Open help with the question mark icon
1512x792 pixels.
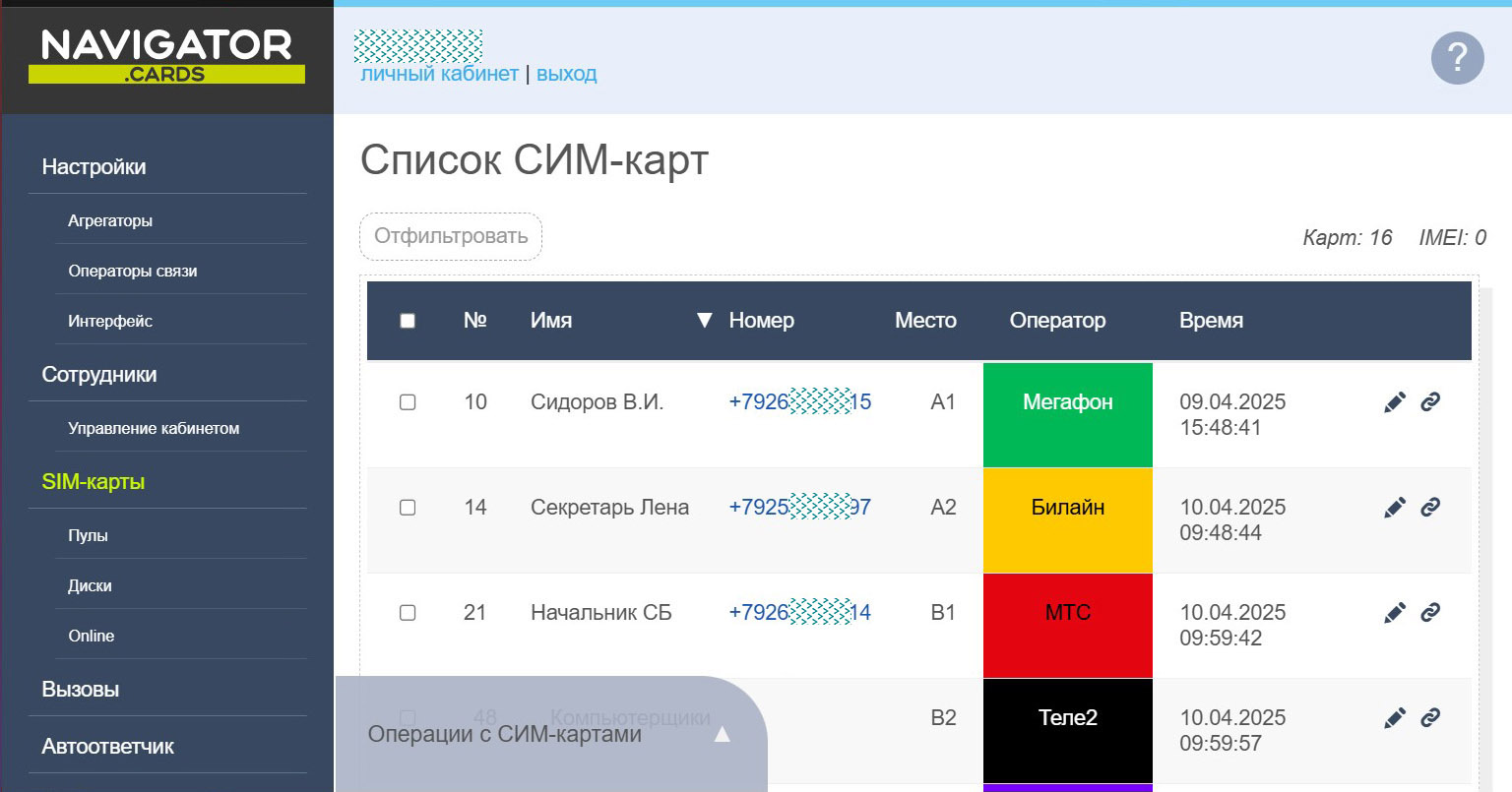pos(1457,58)
